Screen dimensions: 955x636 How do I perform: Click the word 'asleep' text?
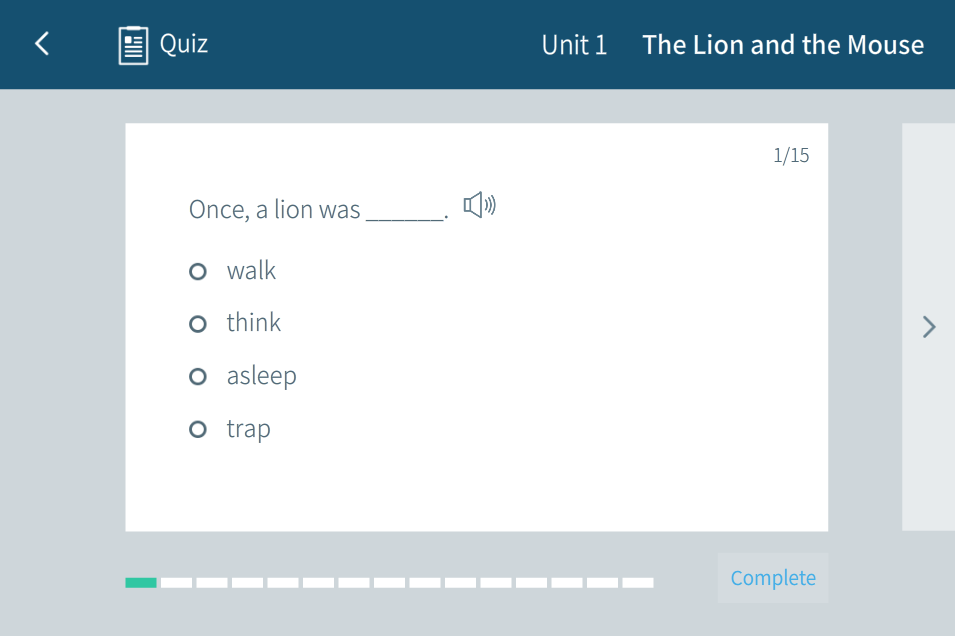point(261,376)
